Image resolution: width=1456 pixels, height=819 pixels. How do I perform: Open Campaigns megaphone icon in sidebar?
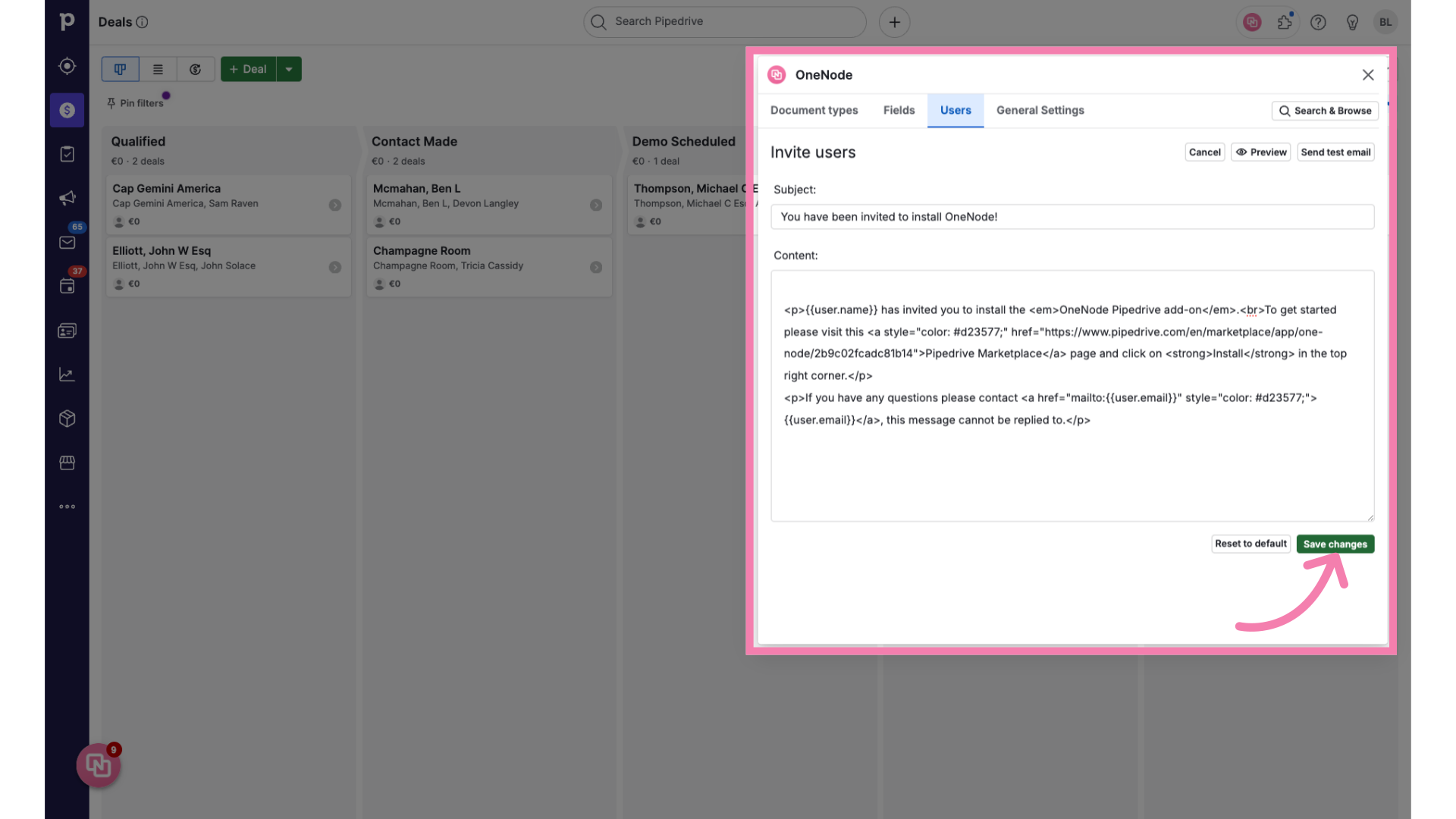click(x=67, y=198)
